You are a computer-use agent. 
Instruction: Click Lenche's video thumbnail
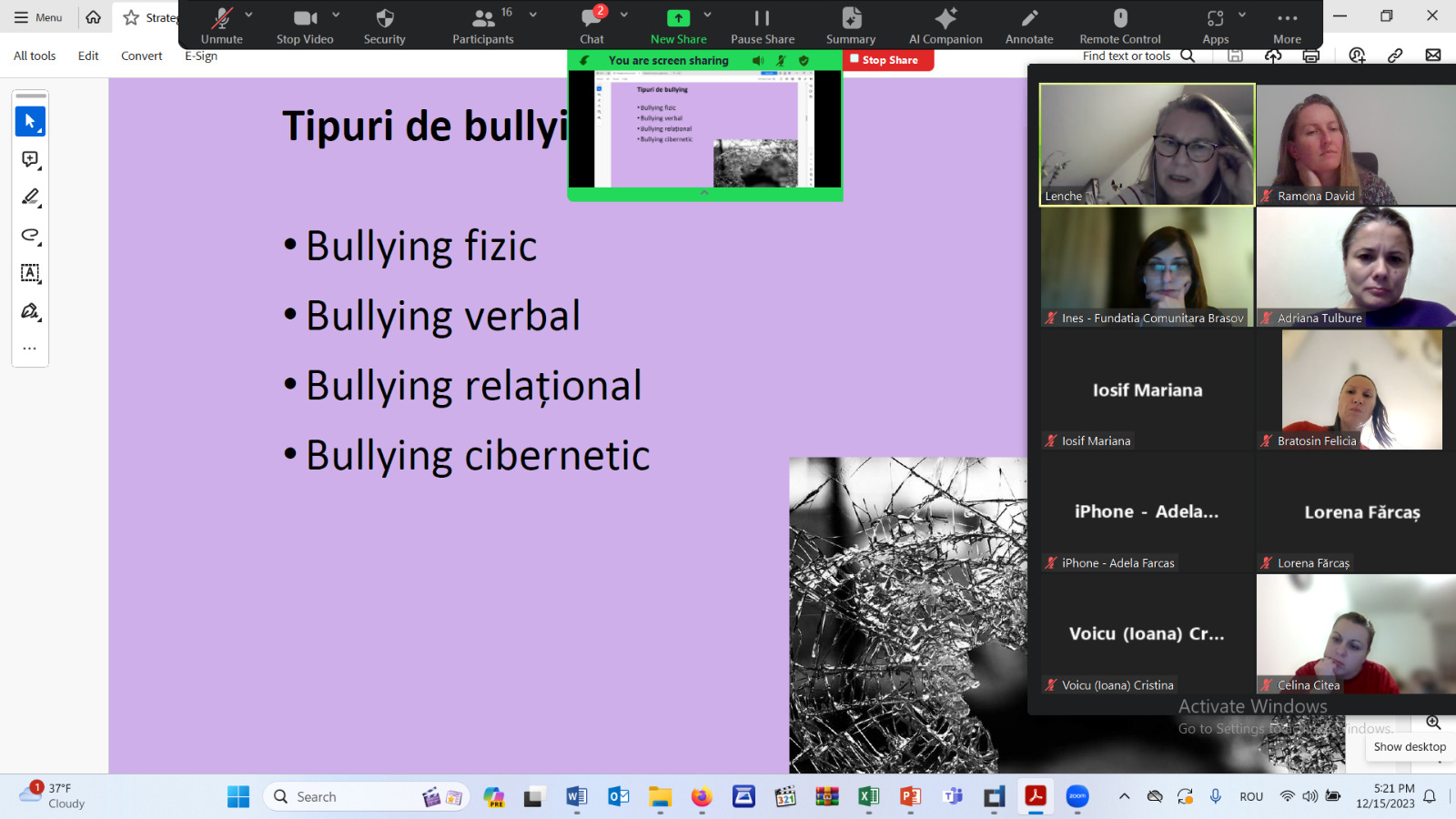coord(1147,145)
